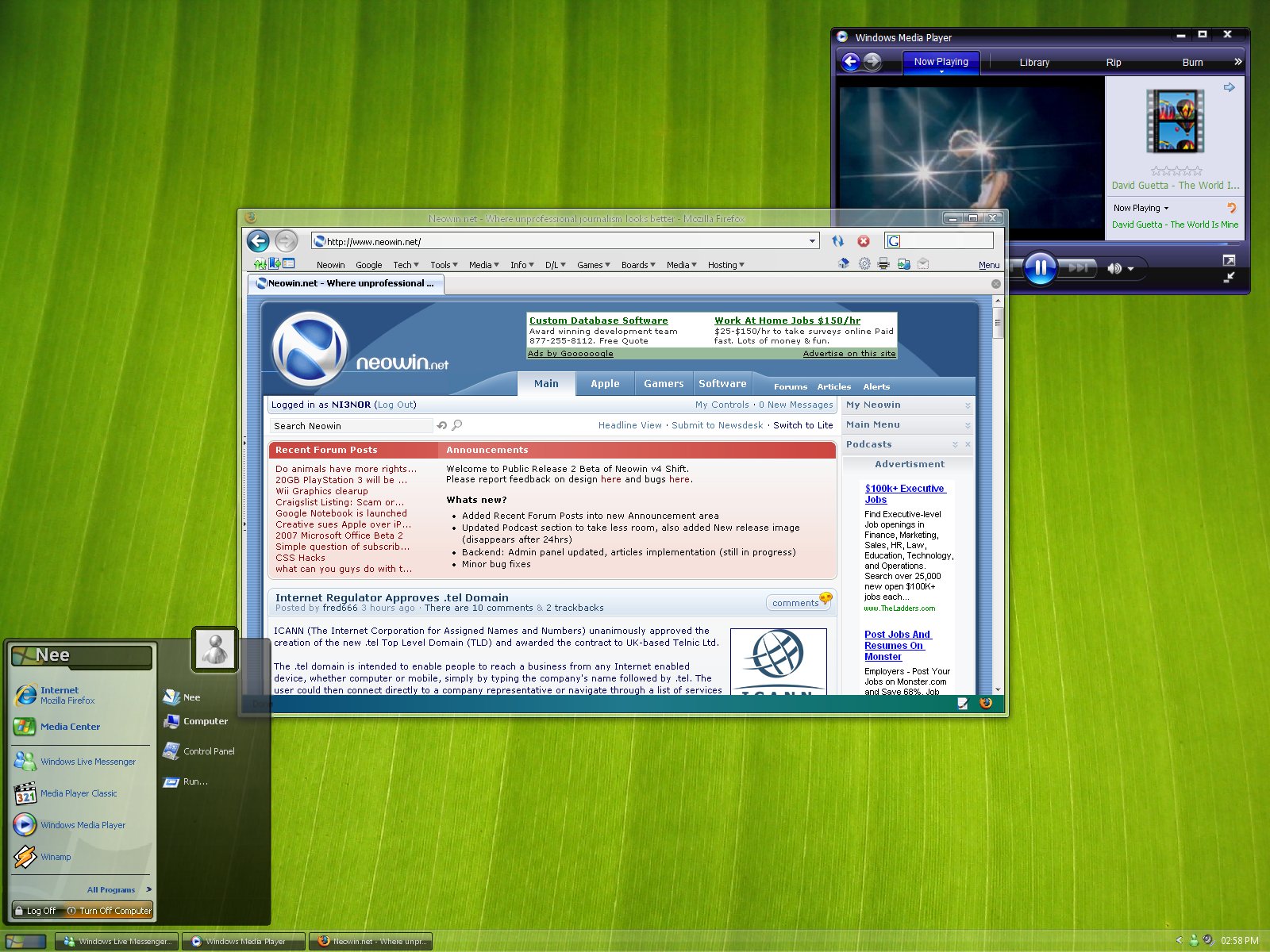Select the Apple tab on Neowin

[x=605, y=383]
